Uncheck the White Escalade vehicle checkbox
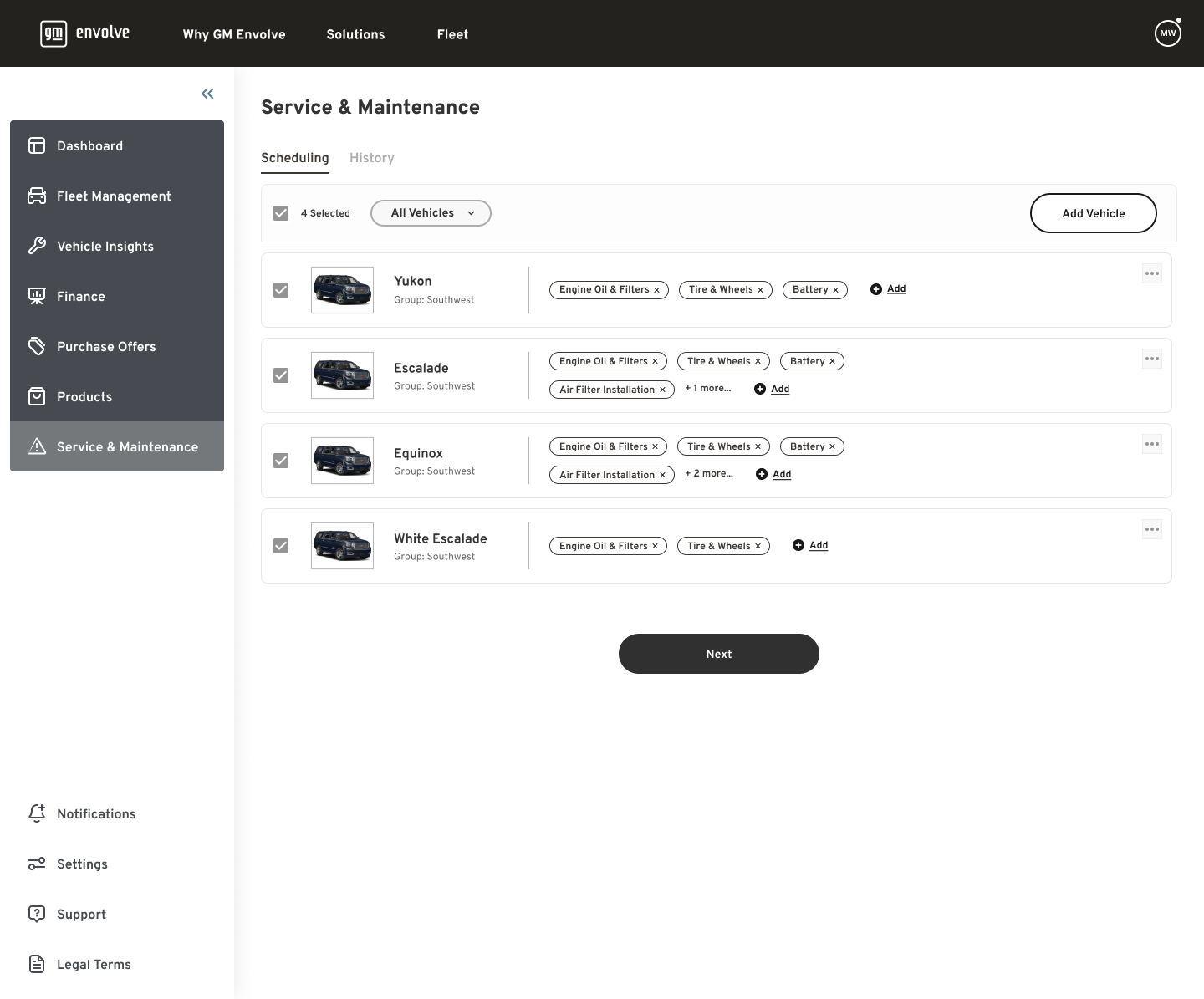This screenshot has height=999, width=1204. point(281,546)
